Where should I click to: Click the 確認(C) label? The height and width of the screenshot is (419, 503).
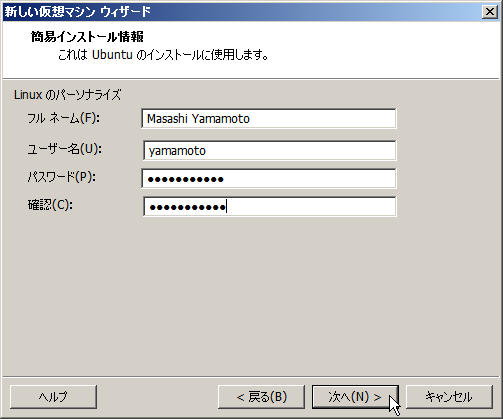click(x=50, y=205)
